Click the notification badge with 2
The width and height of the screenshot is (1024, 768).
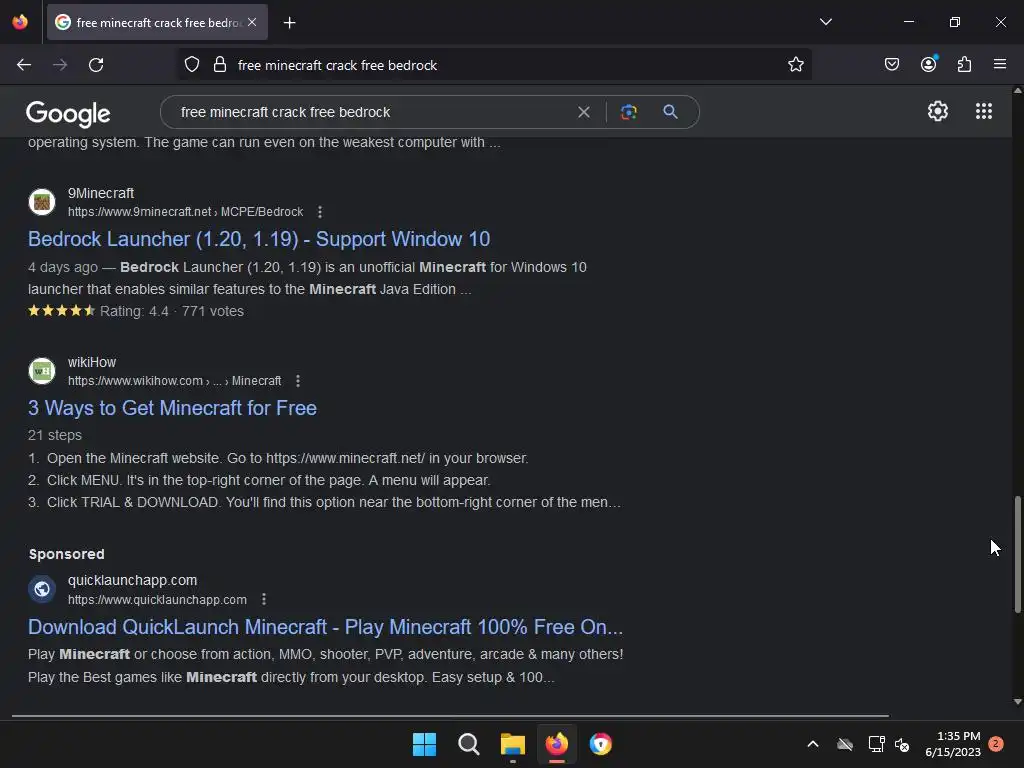coord(996,744)
